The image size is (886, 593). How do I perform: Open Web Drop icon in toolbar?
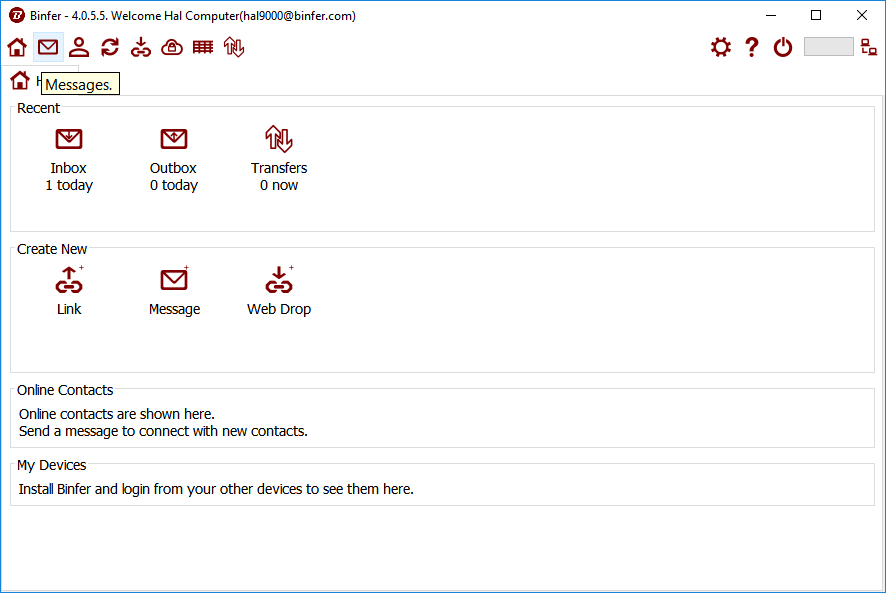click(141, 47)
